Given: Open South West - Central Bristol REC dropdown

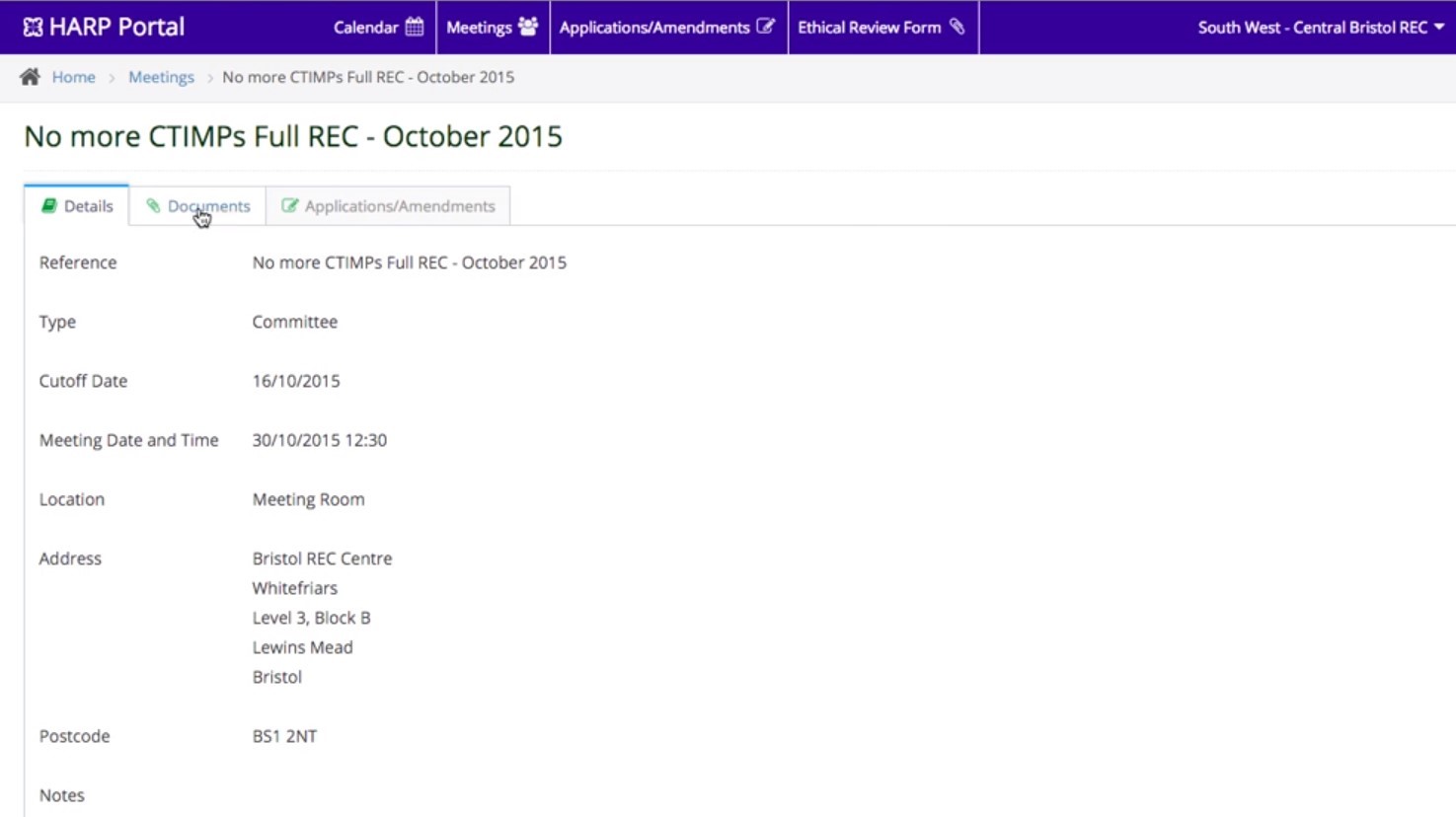Looking at the screenshot, I should pos(1320,27).
